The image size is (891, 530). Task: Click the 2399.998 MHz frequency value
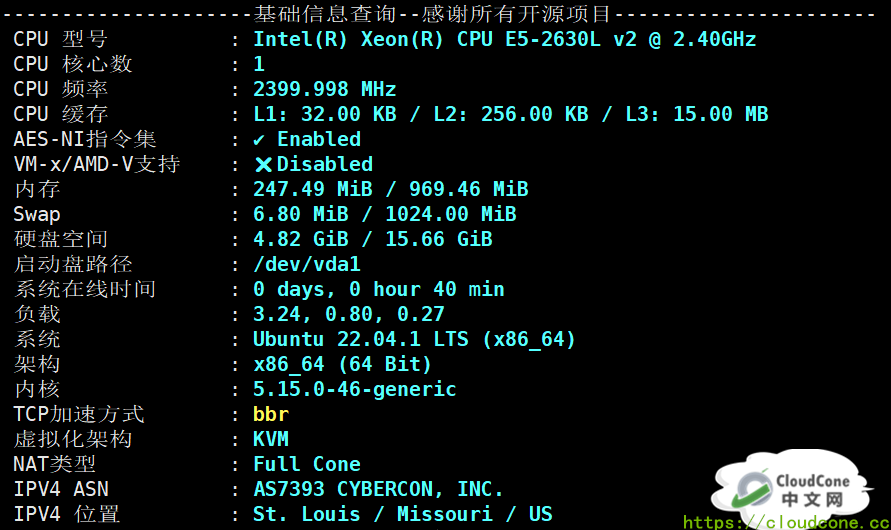(324, 90)
